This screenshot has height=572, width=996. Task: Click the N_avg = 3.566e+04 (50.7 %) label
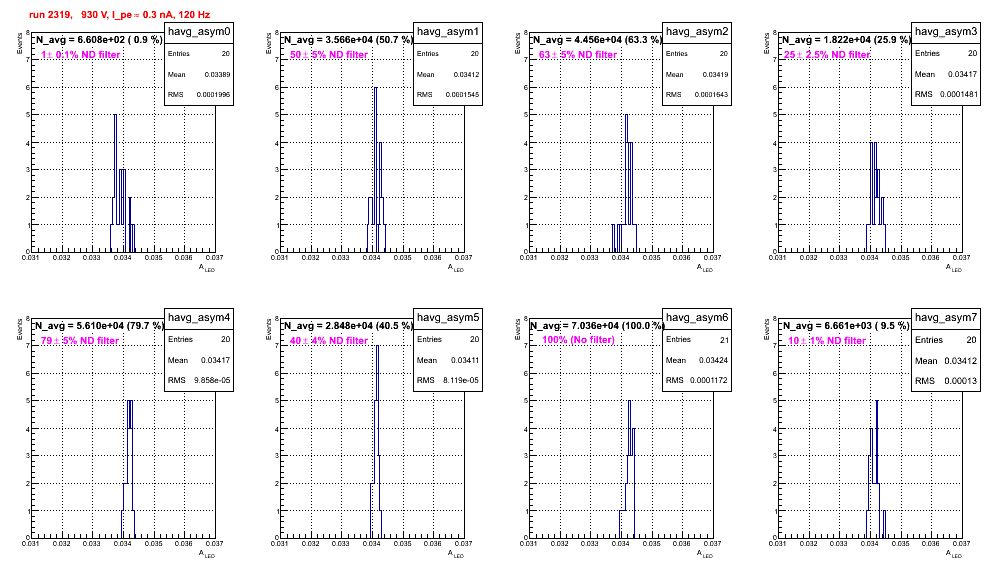(347, 39)
